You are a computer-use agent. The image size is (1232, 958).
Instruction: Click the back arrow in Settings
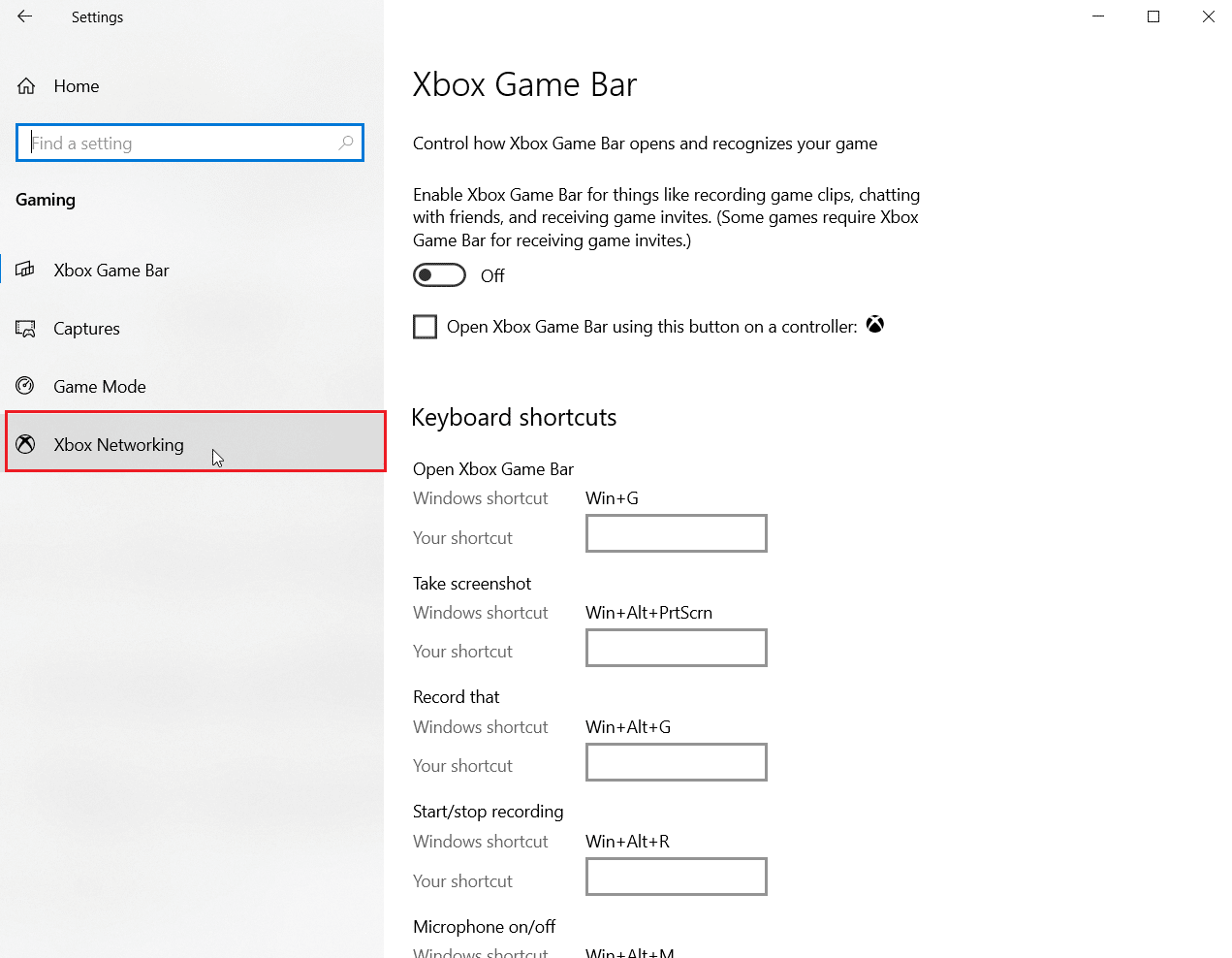[25, 16]
